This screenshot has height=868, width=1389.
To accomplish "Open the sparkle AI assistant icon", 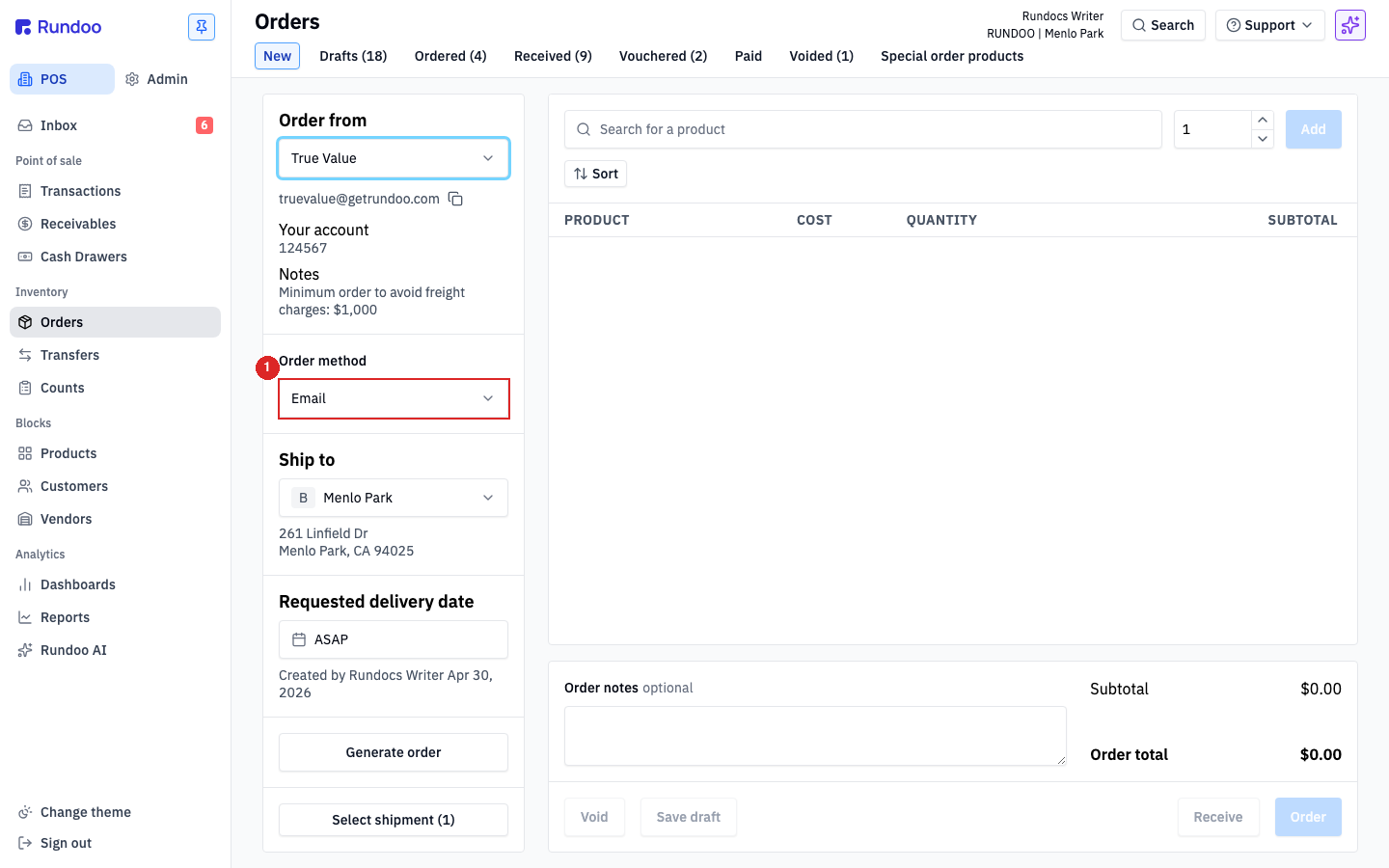I will [x=1349, y=25].
